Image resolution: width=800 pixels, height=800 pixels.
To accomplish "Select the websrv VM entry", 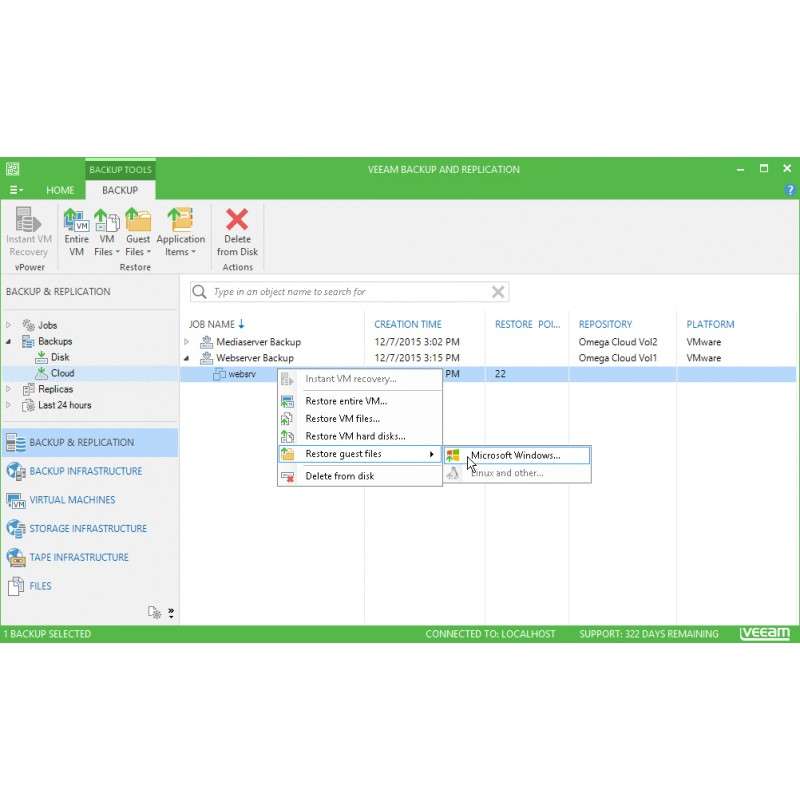I will pyautogui.click(x=242, y=374).
